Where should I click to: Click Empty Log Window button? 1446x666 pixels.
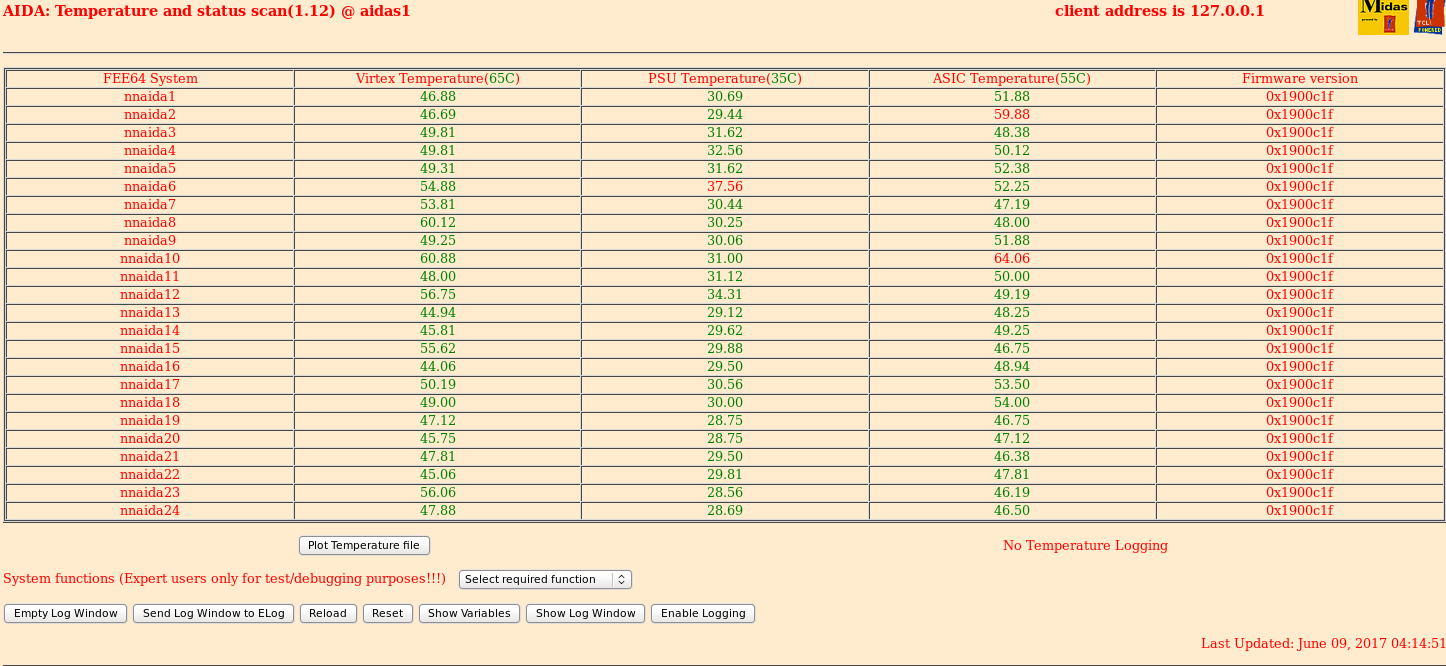click(66, 613)
